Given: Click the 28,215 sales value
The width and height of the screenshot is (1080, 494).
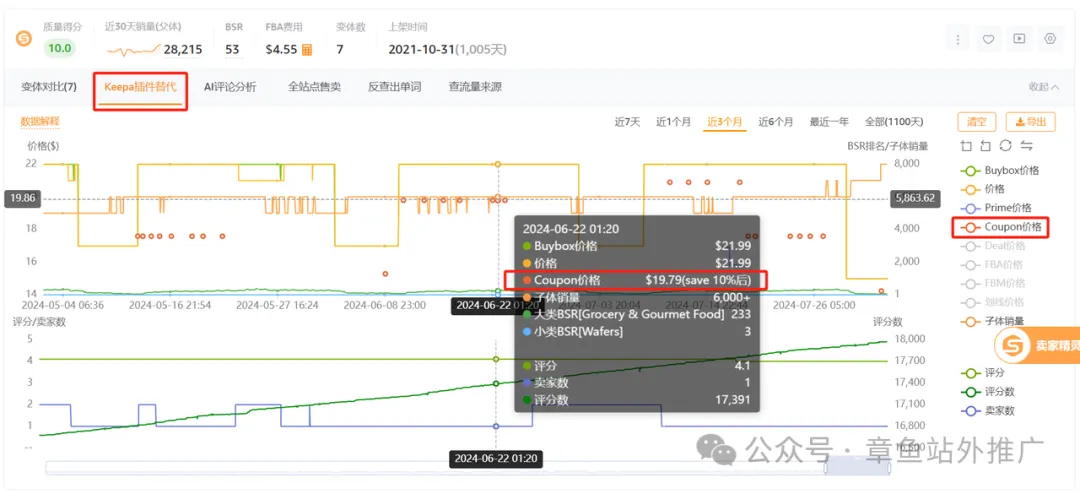Looking at the screenshot, I should click(x=183, y=50).
